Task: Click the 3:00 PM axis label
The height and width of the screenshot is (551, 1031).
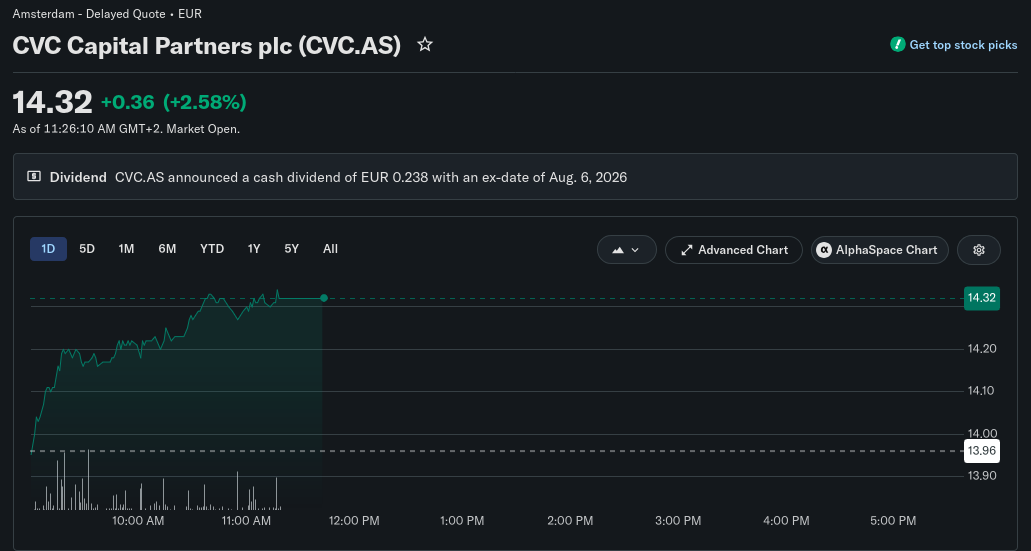Action: (678, 521)
